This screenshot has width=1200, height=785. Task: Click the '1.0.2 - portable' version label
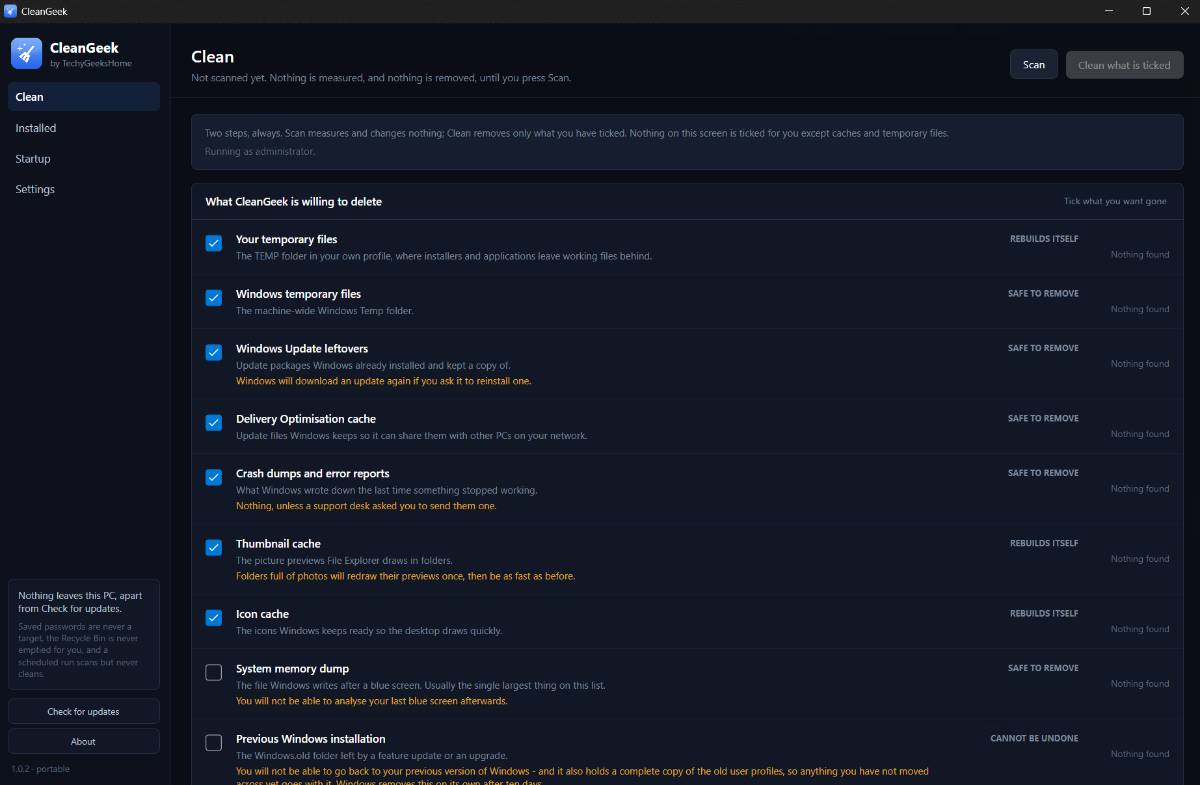[41, 769]
